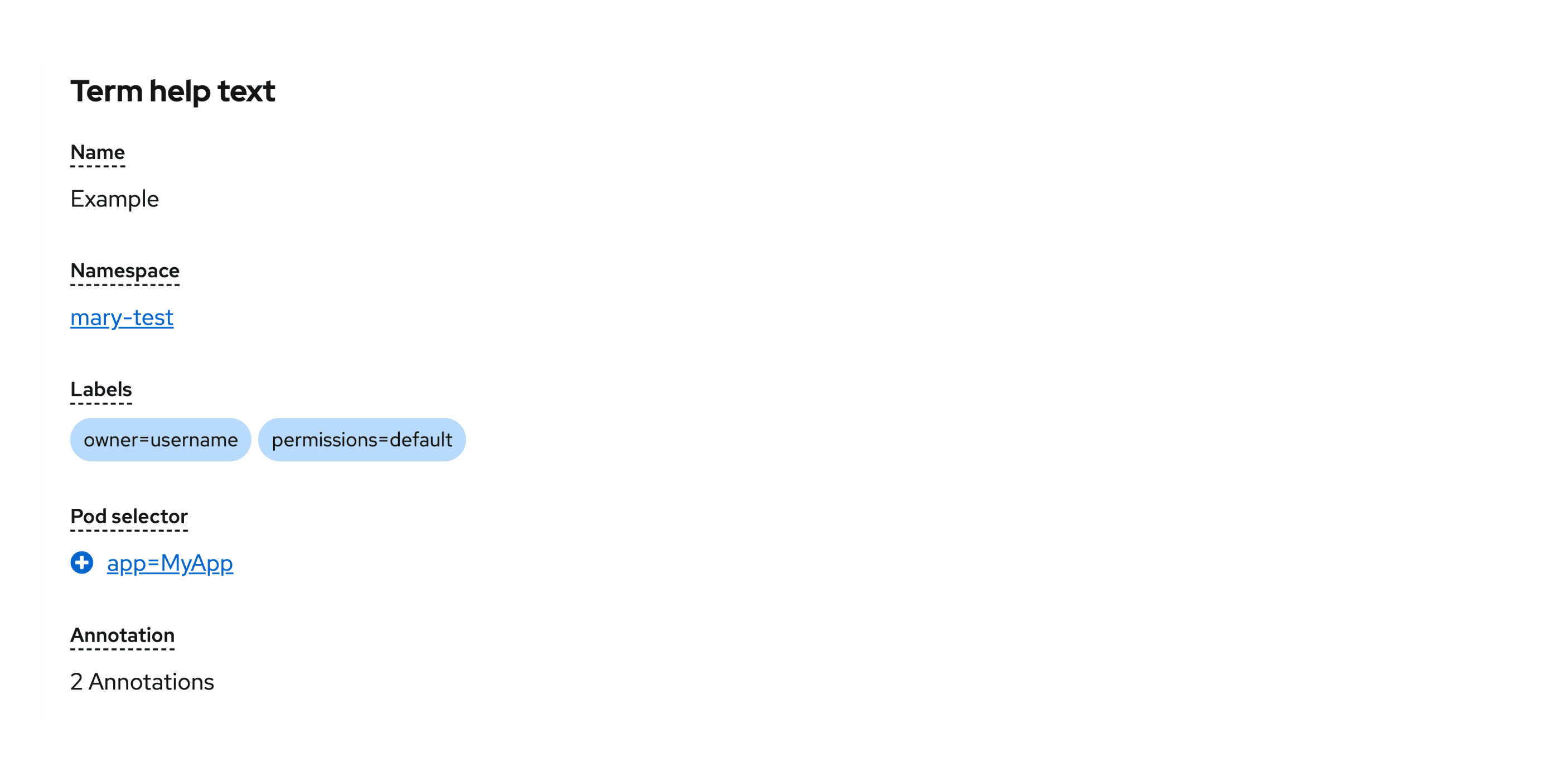Follow the app=MyApp pod selector link
This screenshot has height=781, width=1568.
tap(170, 563)
